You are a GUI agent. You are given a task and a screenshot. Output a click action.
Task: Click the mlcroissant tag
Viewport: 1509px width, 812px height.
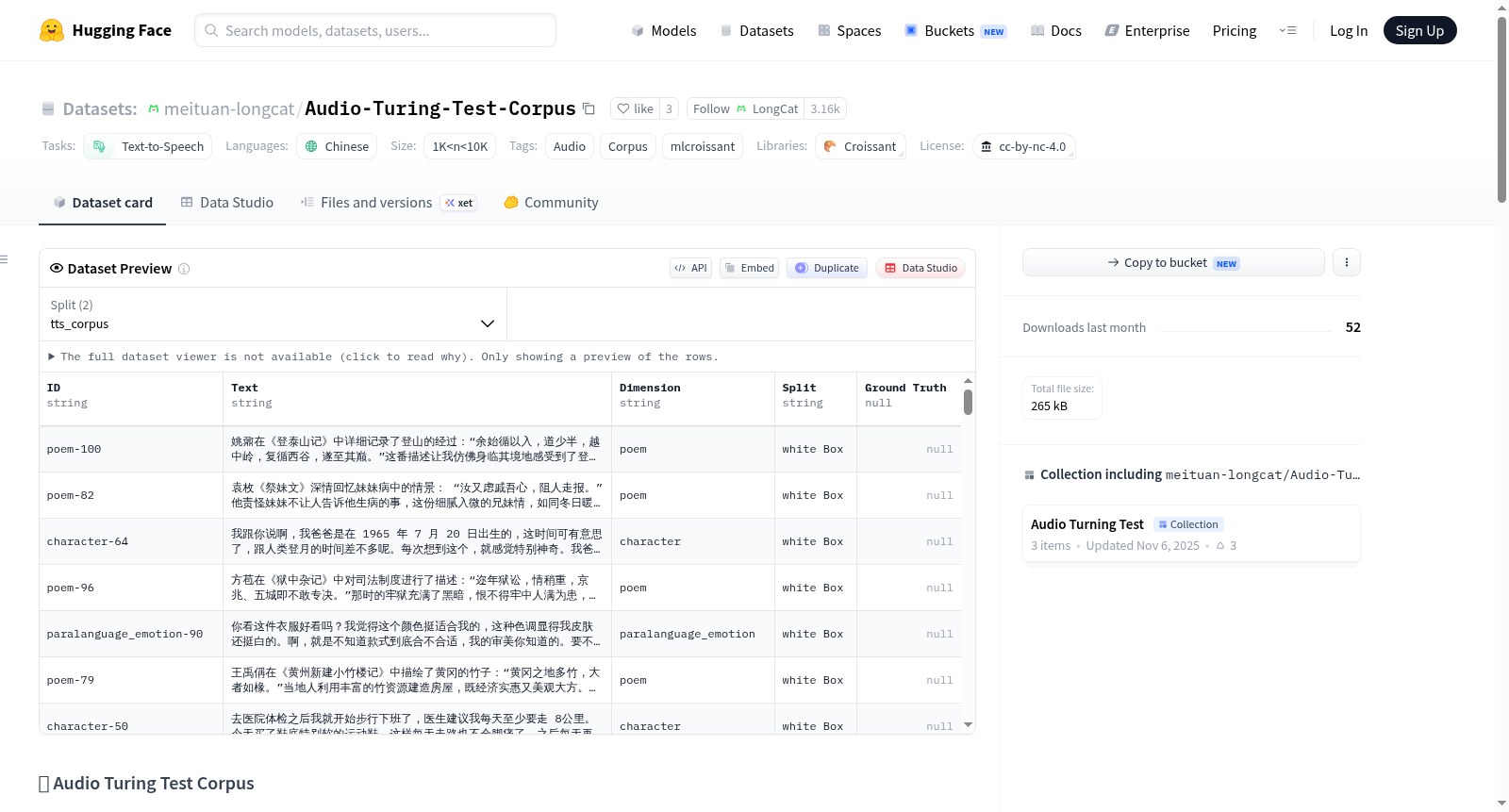(x=703, y=146)
